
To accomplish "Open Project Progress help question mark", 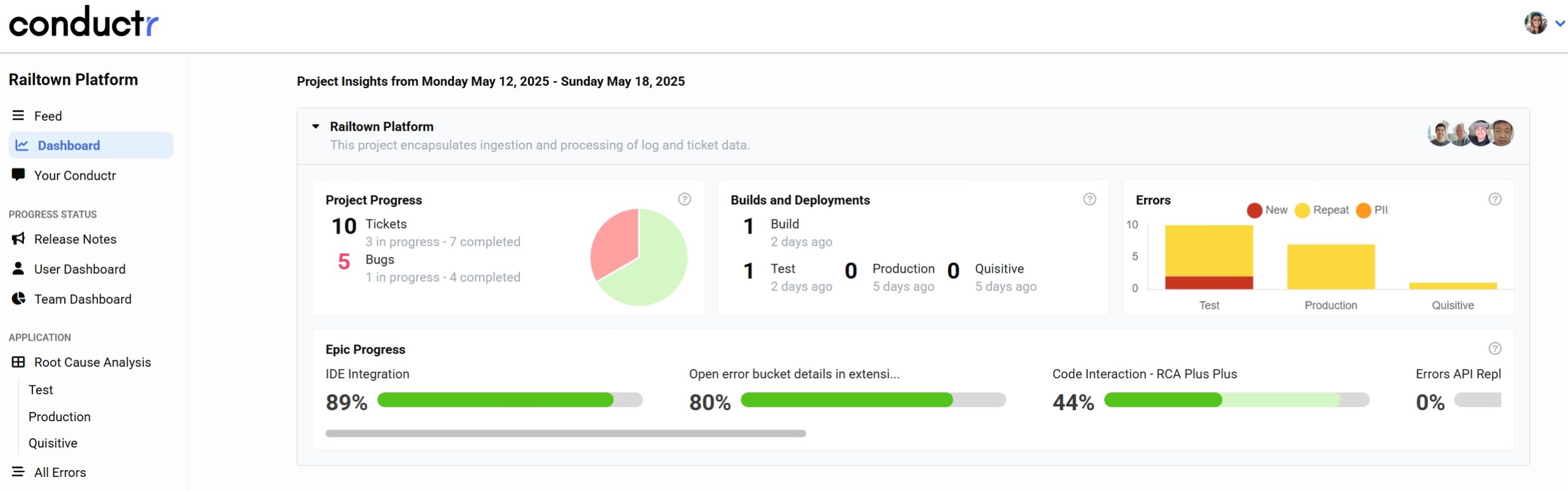I will coord(684,199).
